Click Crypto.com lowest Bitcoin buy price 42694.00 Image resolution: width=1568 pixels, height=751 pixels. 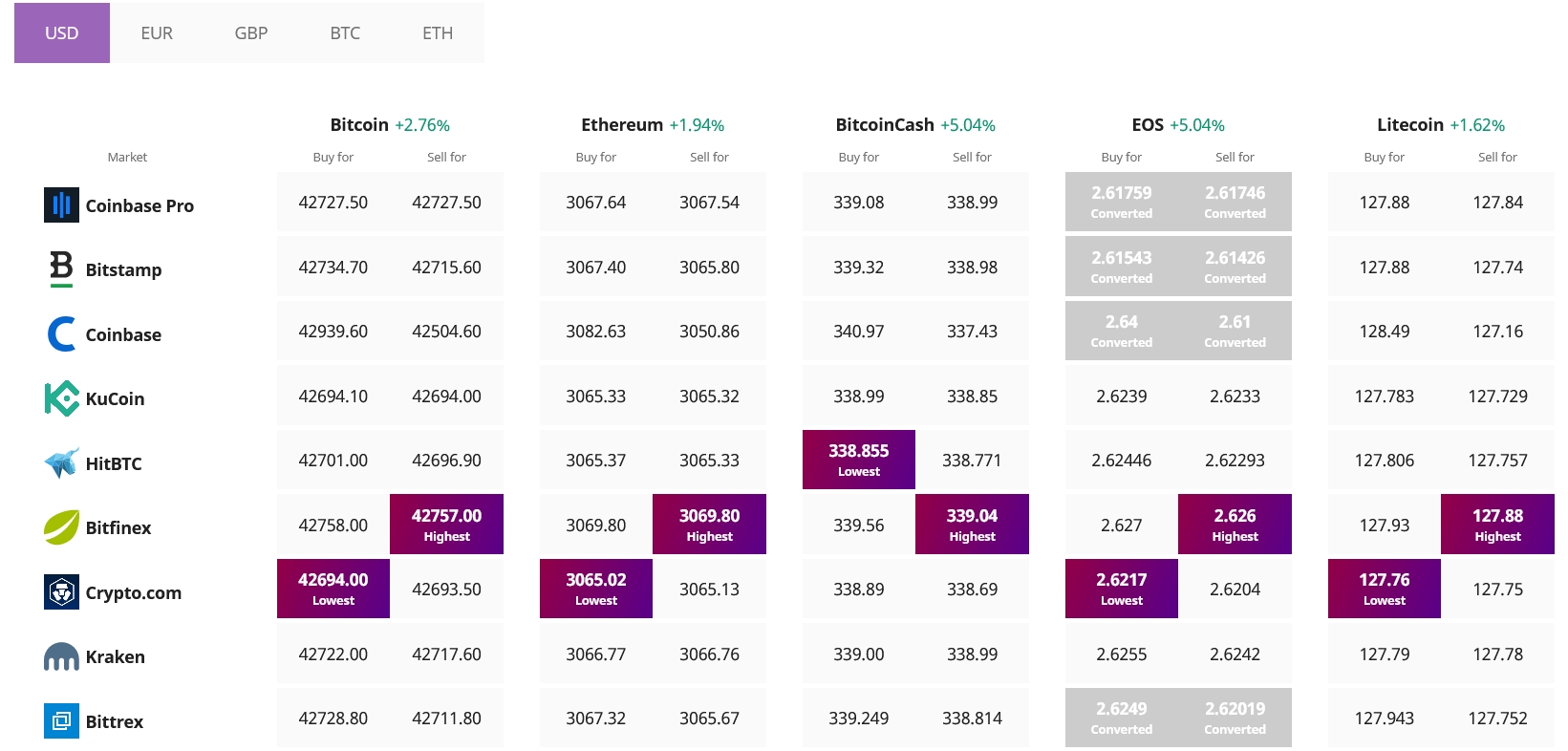333,589
